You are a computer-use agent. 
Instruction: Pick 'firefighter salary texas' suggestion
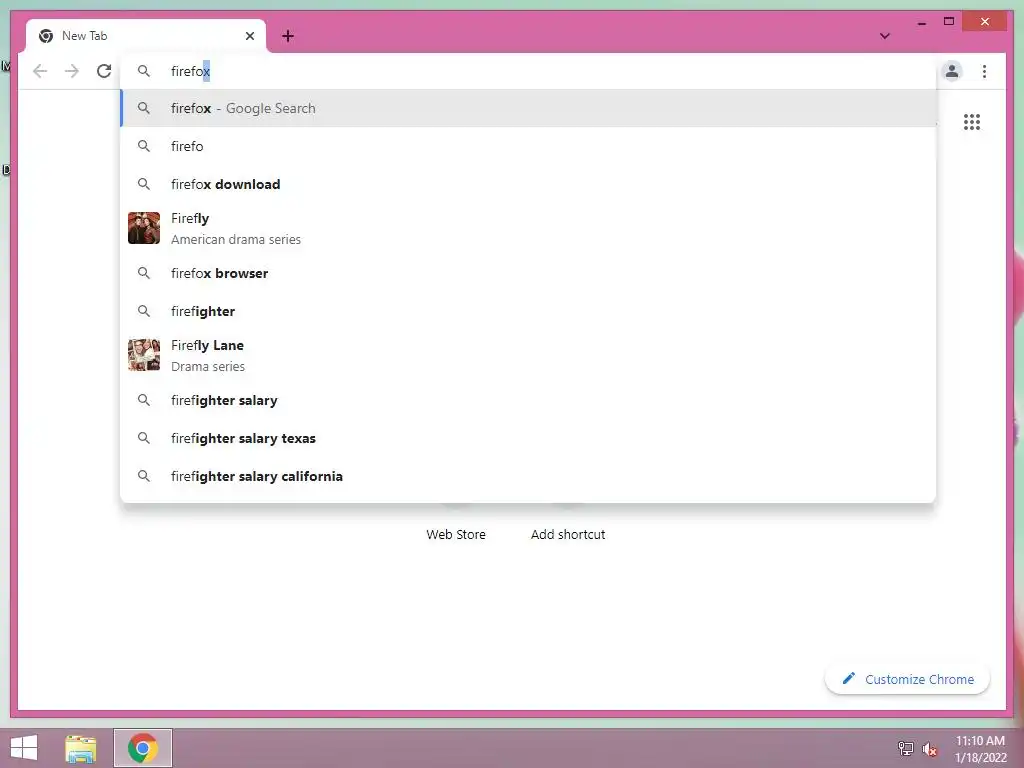[528, 438]
